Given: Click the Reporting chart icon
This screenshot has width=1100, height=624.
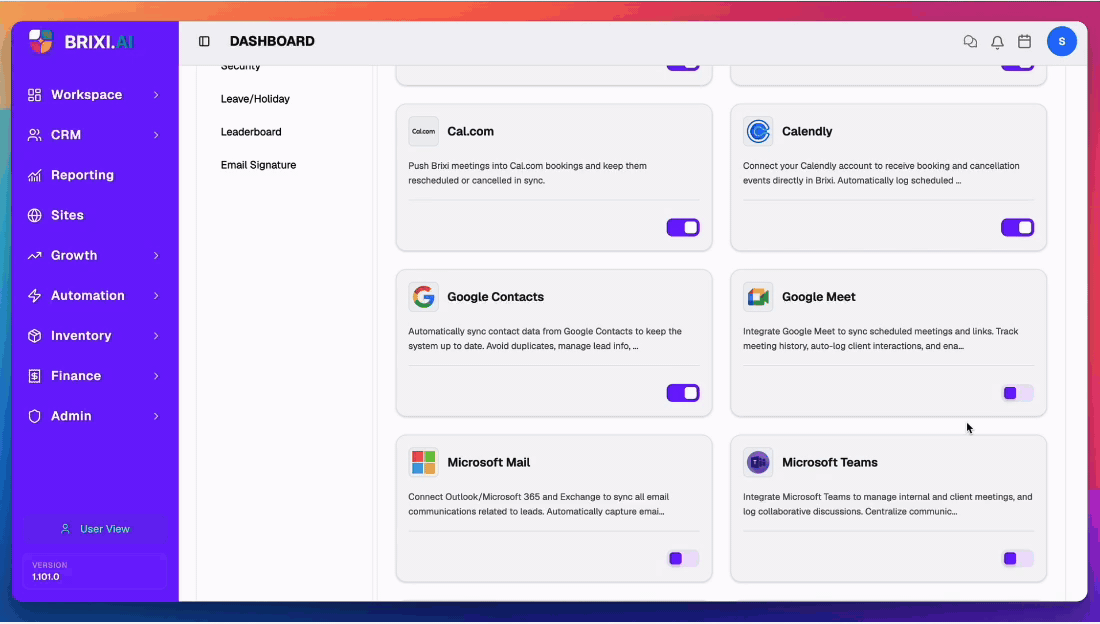Looking at the screenshot, I should [x=34, y=175].
